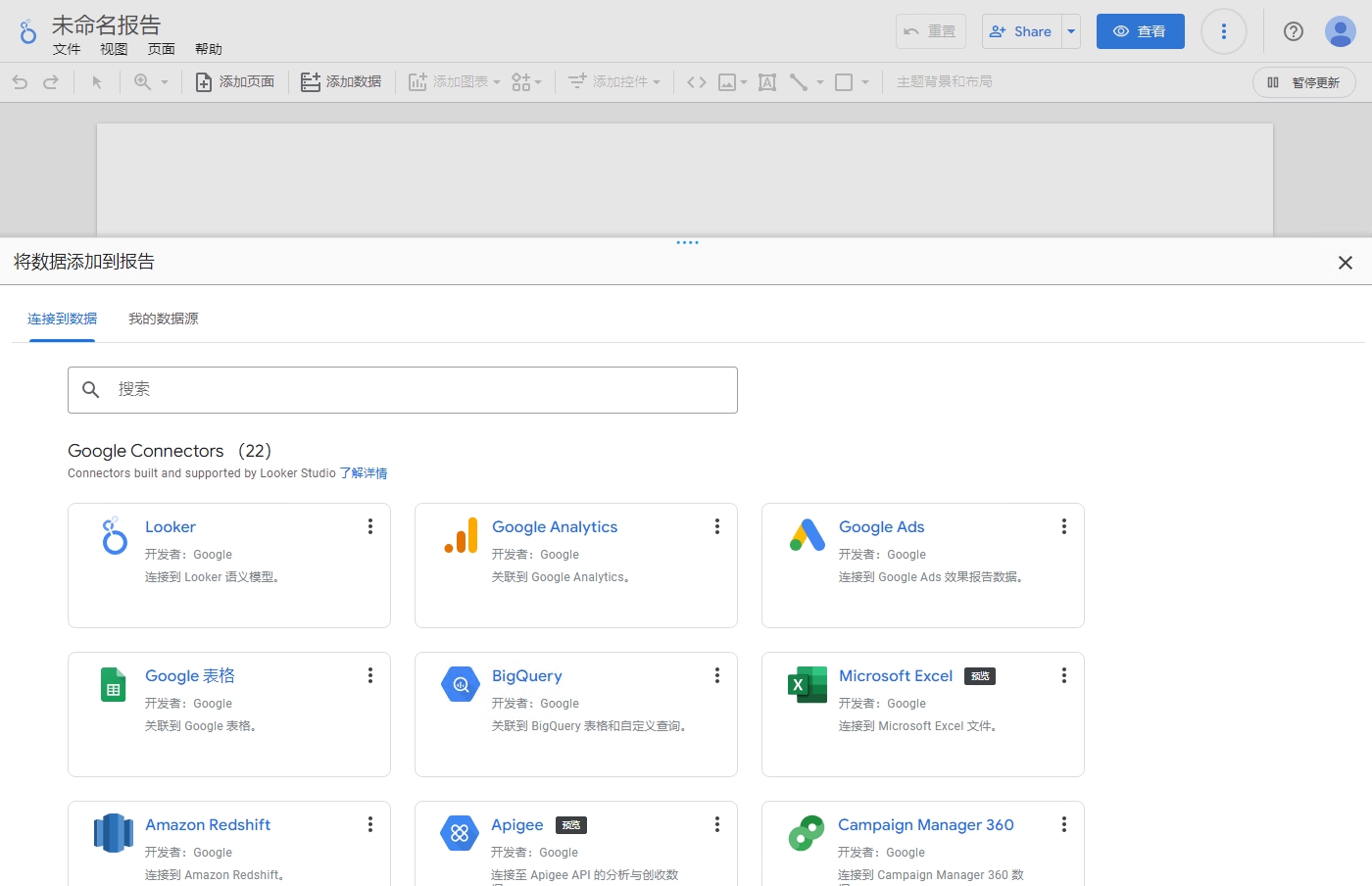The width and height of the screenshot is (1372, 886).
Task: Click the 添加页面 button
Action: pyautogui.click(x=235, y=82)
